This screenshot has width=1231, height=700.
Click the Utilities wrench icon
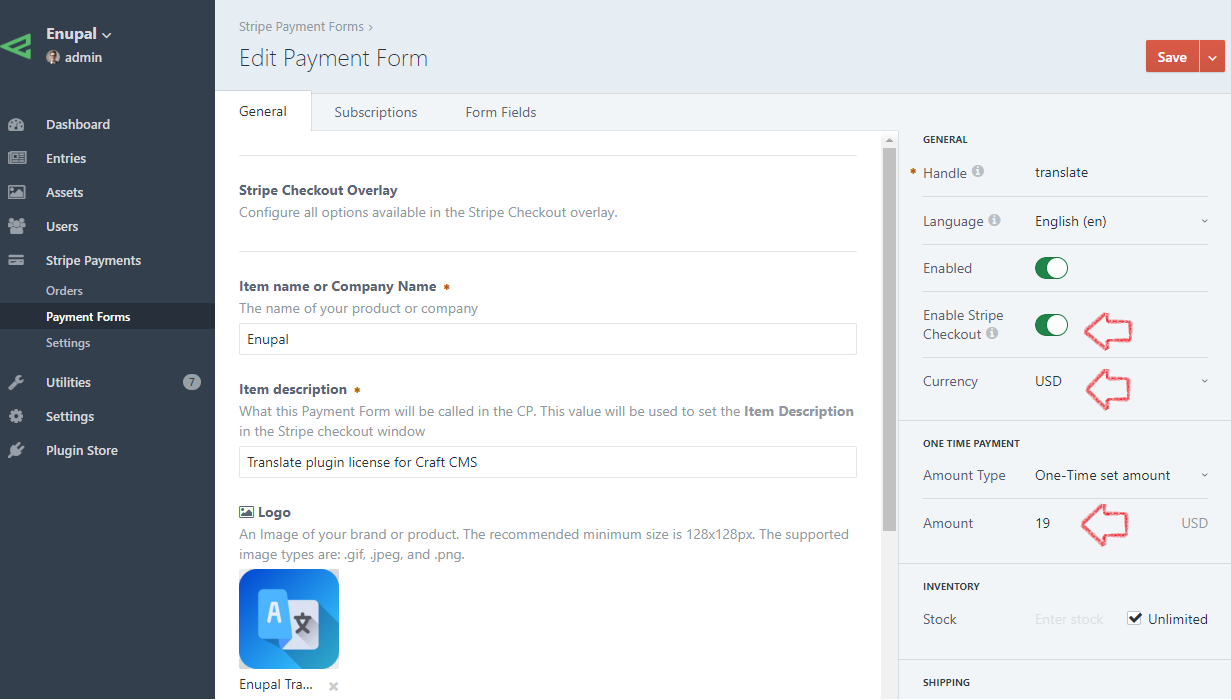coord(16,382)
